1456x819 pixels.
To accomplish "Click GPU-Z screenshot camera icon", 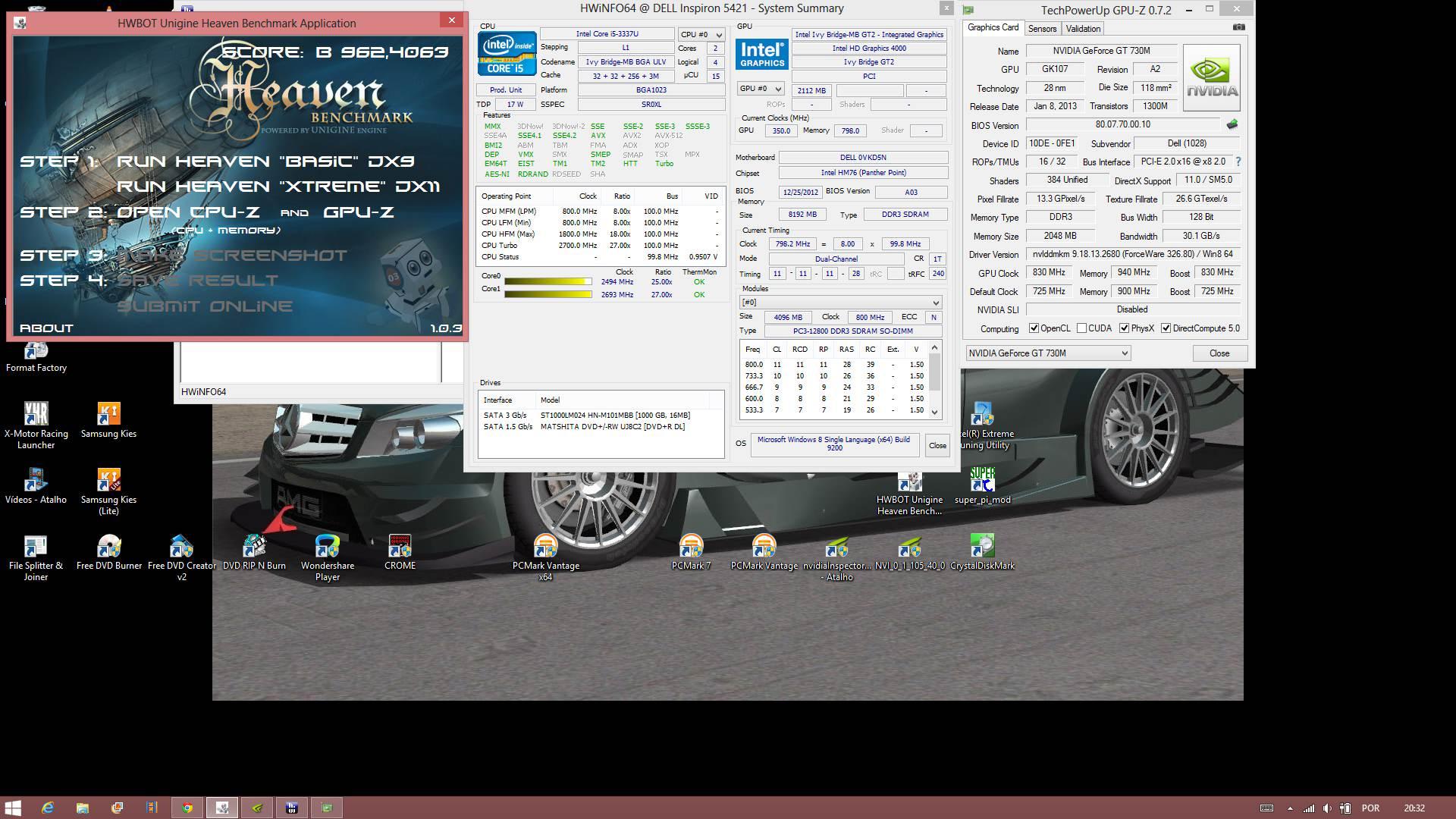I will tap(1238, 27).
